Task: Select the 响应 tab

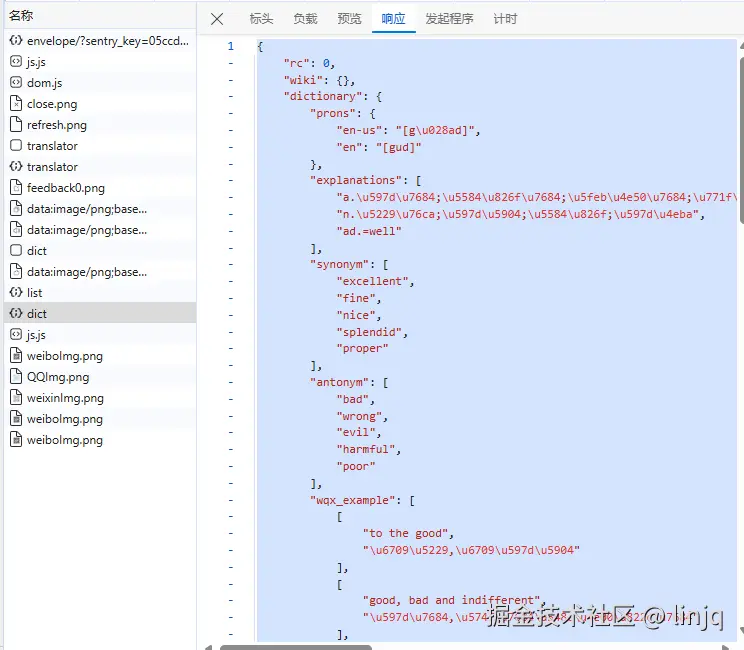Action: click(x=393, y=19)
